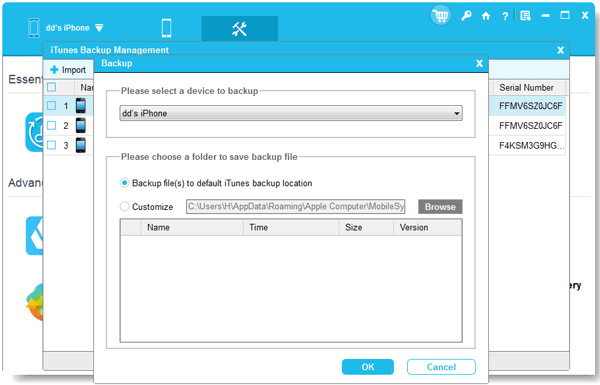Click the plus icon next to Import
Image resolution: width=600 pixels, height=385 pixels.
click(54, 70)
